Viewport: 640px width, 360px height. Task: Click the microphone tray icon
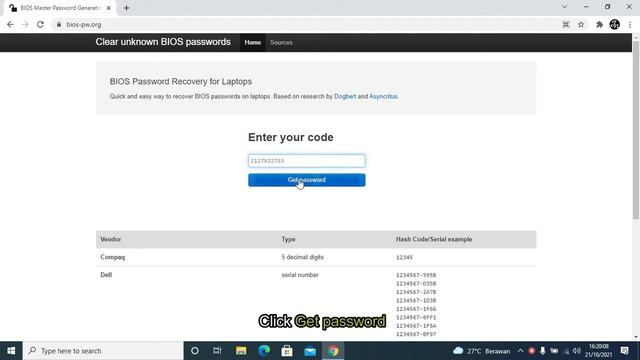click(542, 351)
